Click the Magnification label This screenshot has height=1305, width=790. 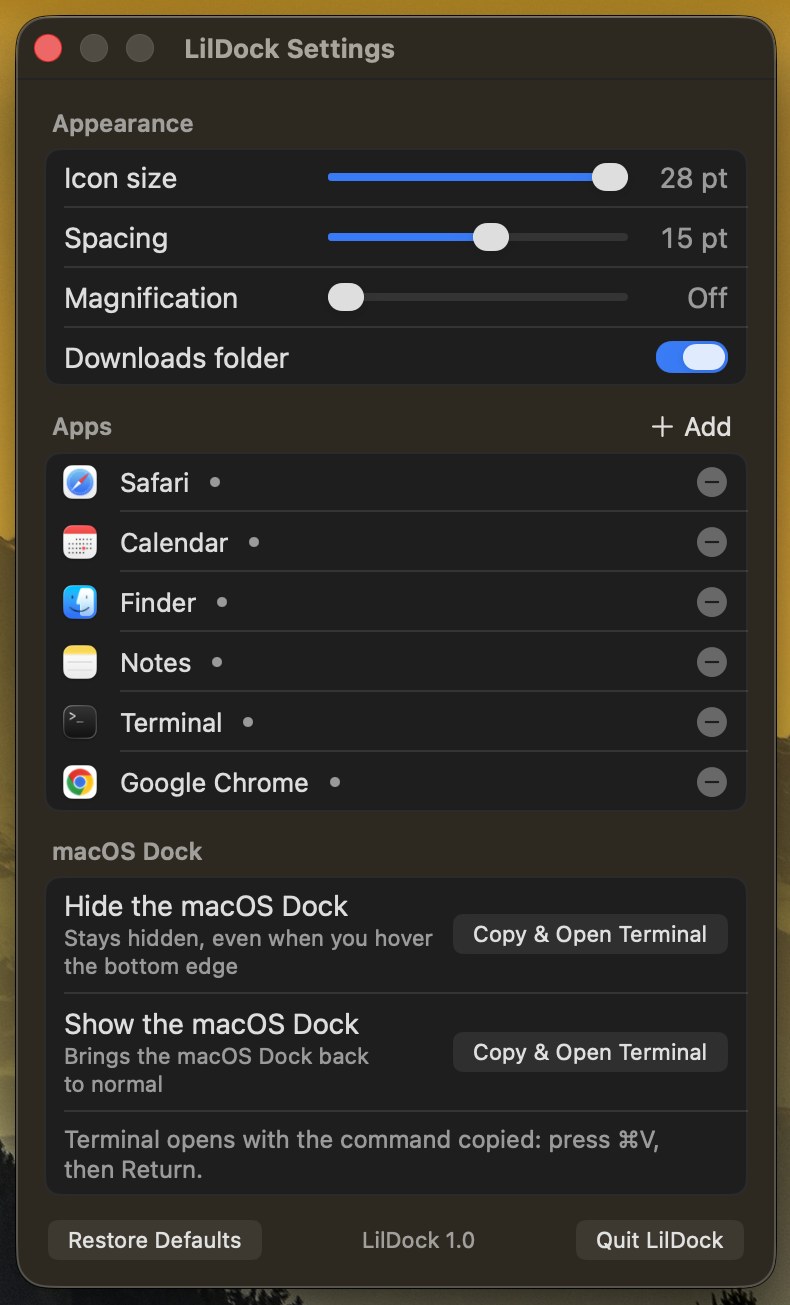tap(151, 299)
